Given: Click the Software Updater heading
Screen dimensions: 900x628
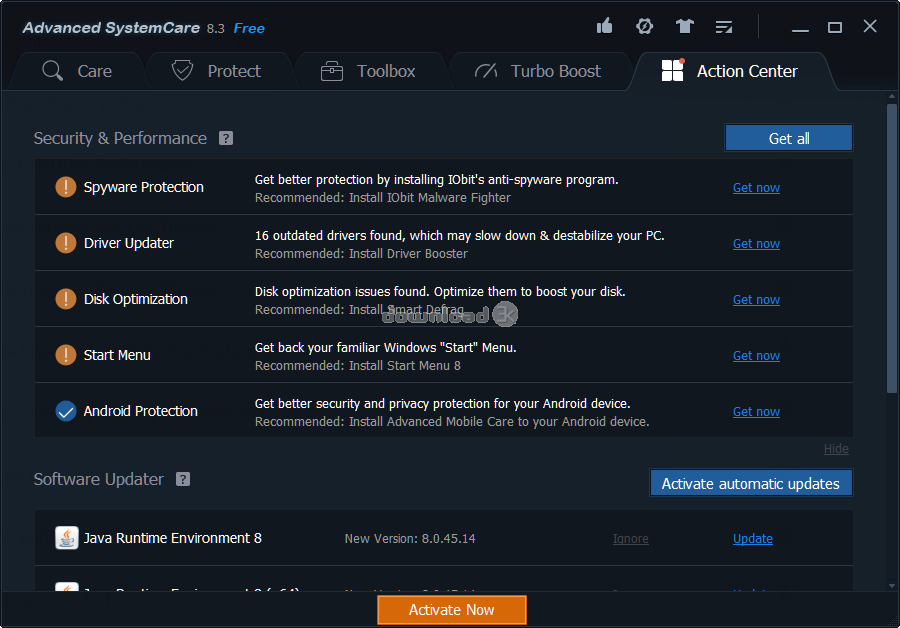Looking at the screenshot, I should click(x=99, y=479).
